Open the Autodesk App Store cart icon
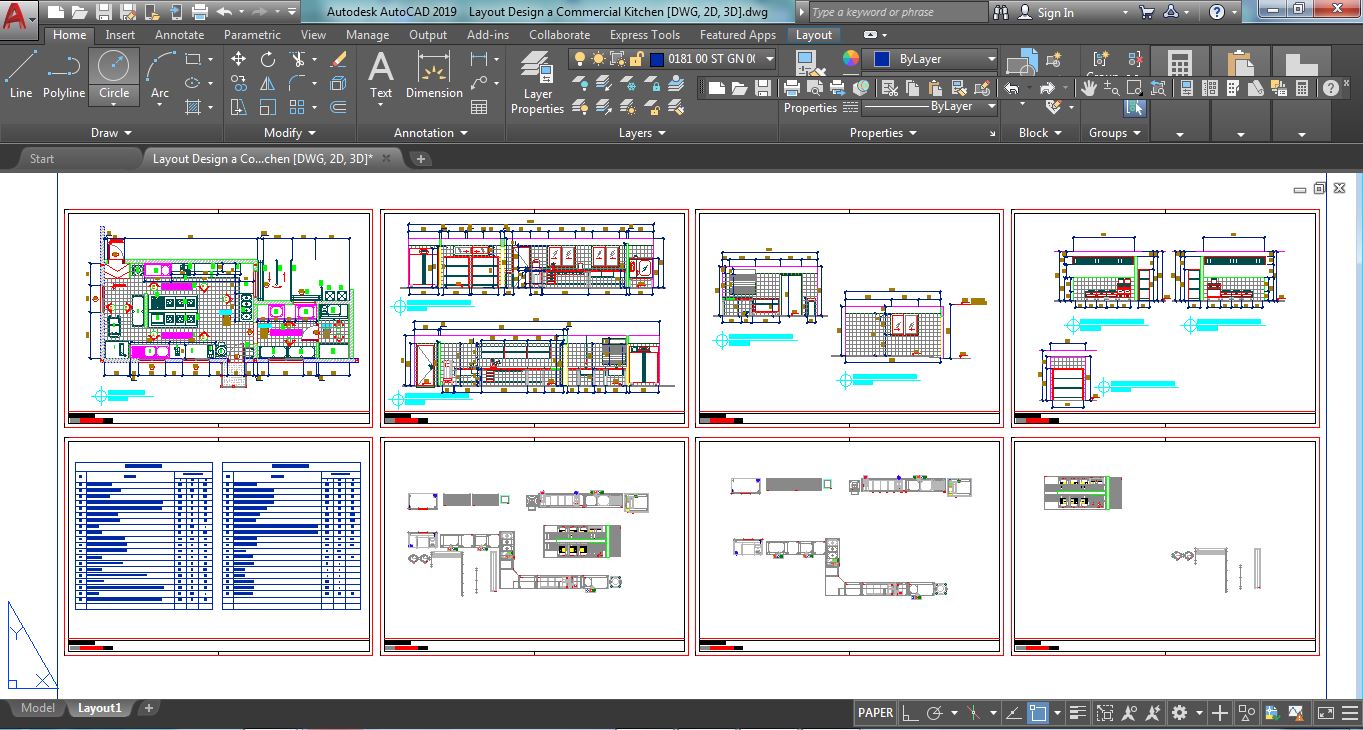1363x730 pixels. click(x=1146, y=12)
